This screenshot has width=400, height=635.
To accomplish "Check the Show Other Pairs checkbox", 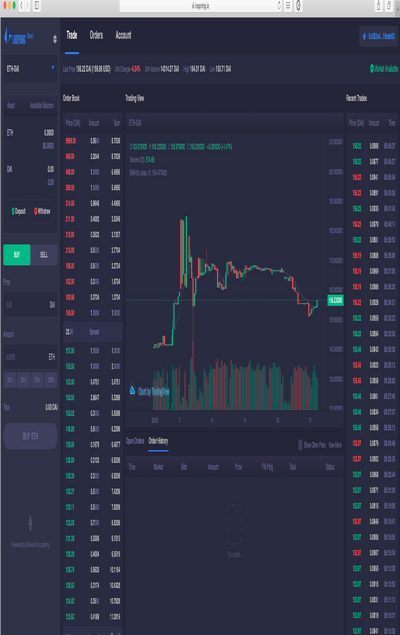I will point(300,445).
